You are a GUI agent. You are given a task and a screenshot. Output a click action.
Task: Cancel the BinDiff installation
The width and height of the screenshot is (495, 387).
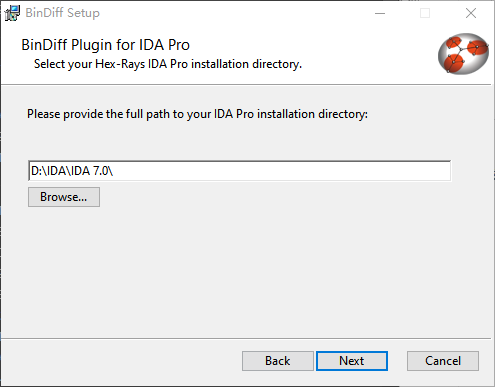[x=443, y=361]
